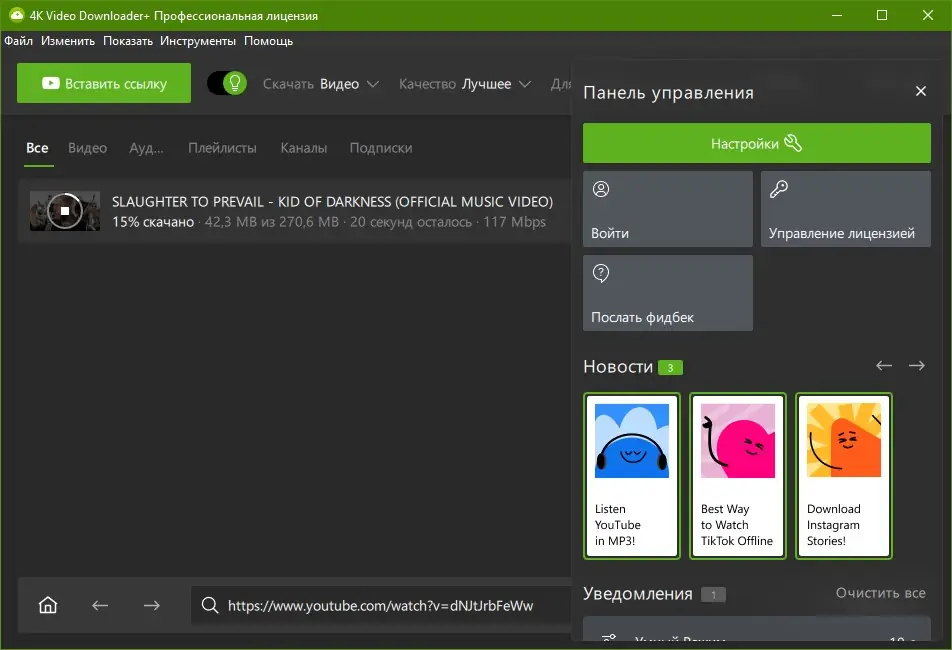Navigate back with the browser back arrow

(100, 605)
